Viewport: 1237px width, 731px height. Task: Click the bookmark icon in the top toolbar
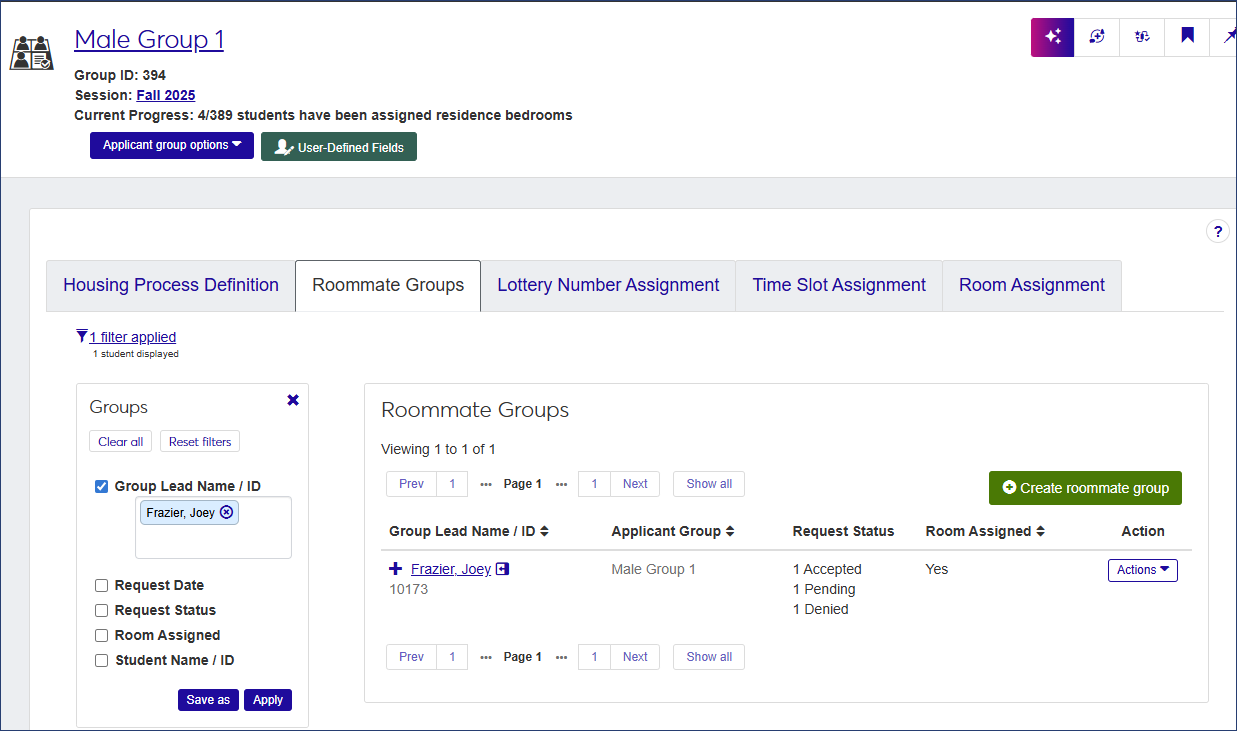pyautogui.click(x=1186, y=36)
